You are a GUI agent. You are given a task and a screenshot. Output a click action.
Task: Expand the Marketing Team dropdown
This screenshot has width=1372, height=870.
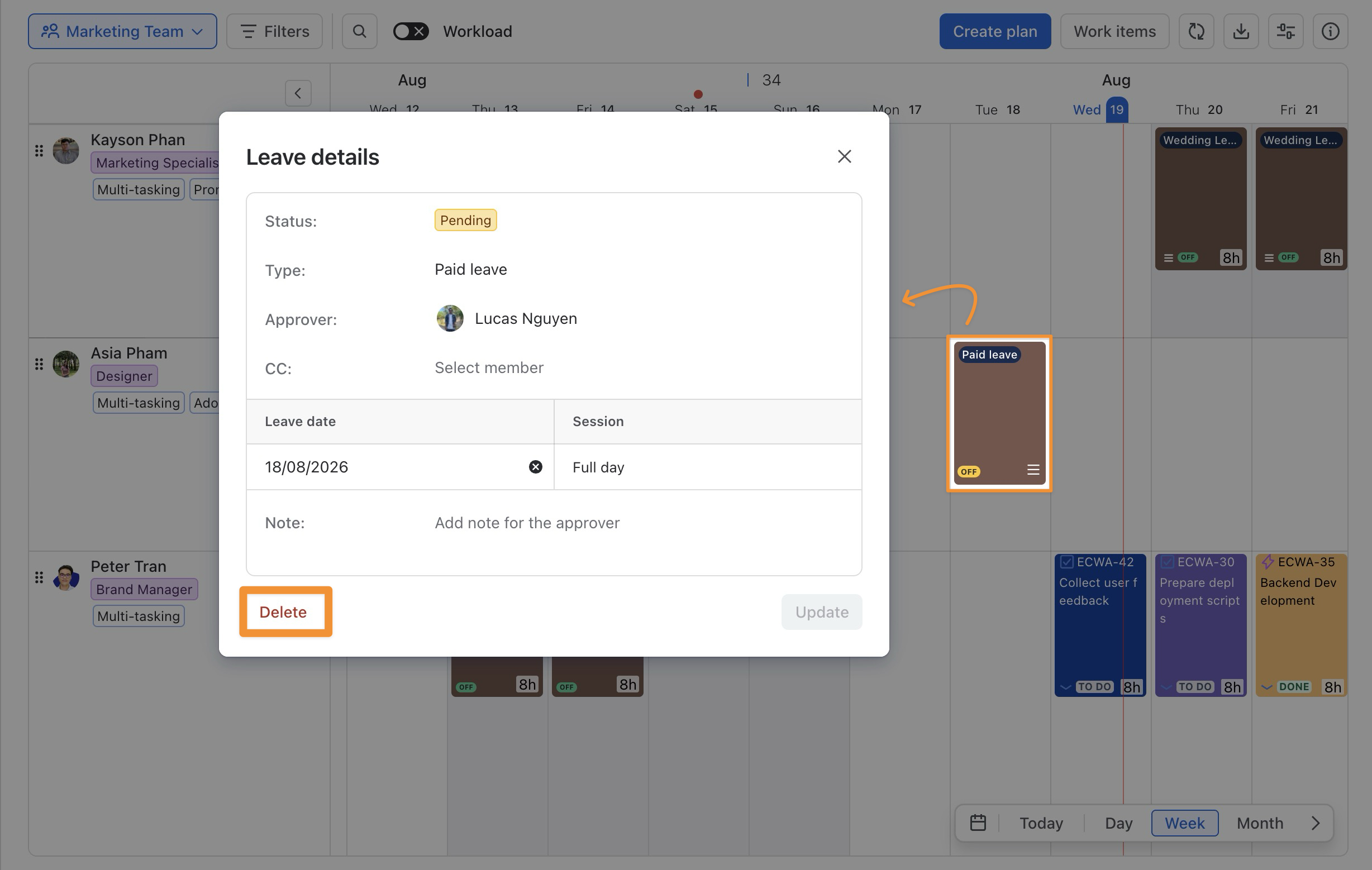click(122, 31)
